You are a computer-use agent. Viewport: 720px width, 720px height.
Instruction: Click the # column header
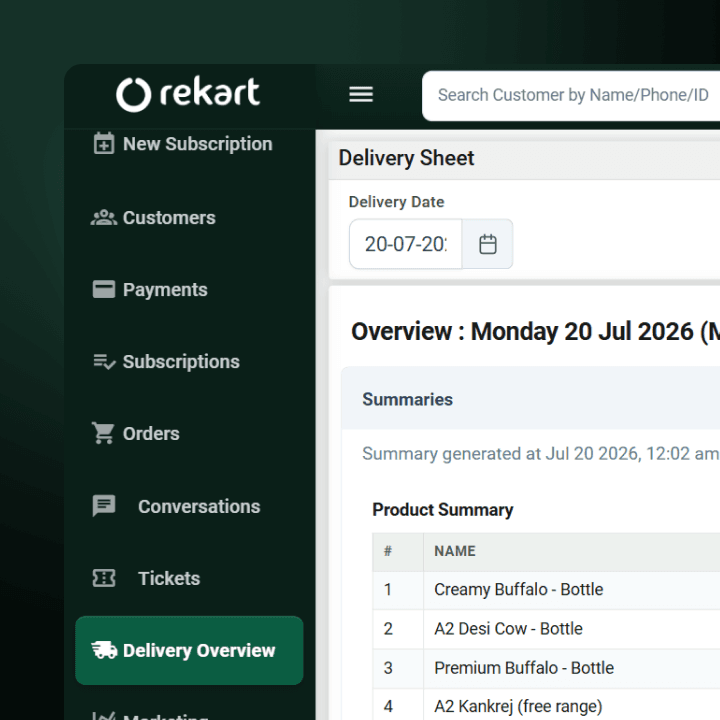pyautogui.click(x=388, y=551)
